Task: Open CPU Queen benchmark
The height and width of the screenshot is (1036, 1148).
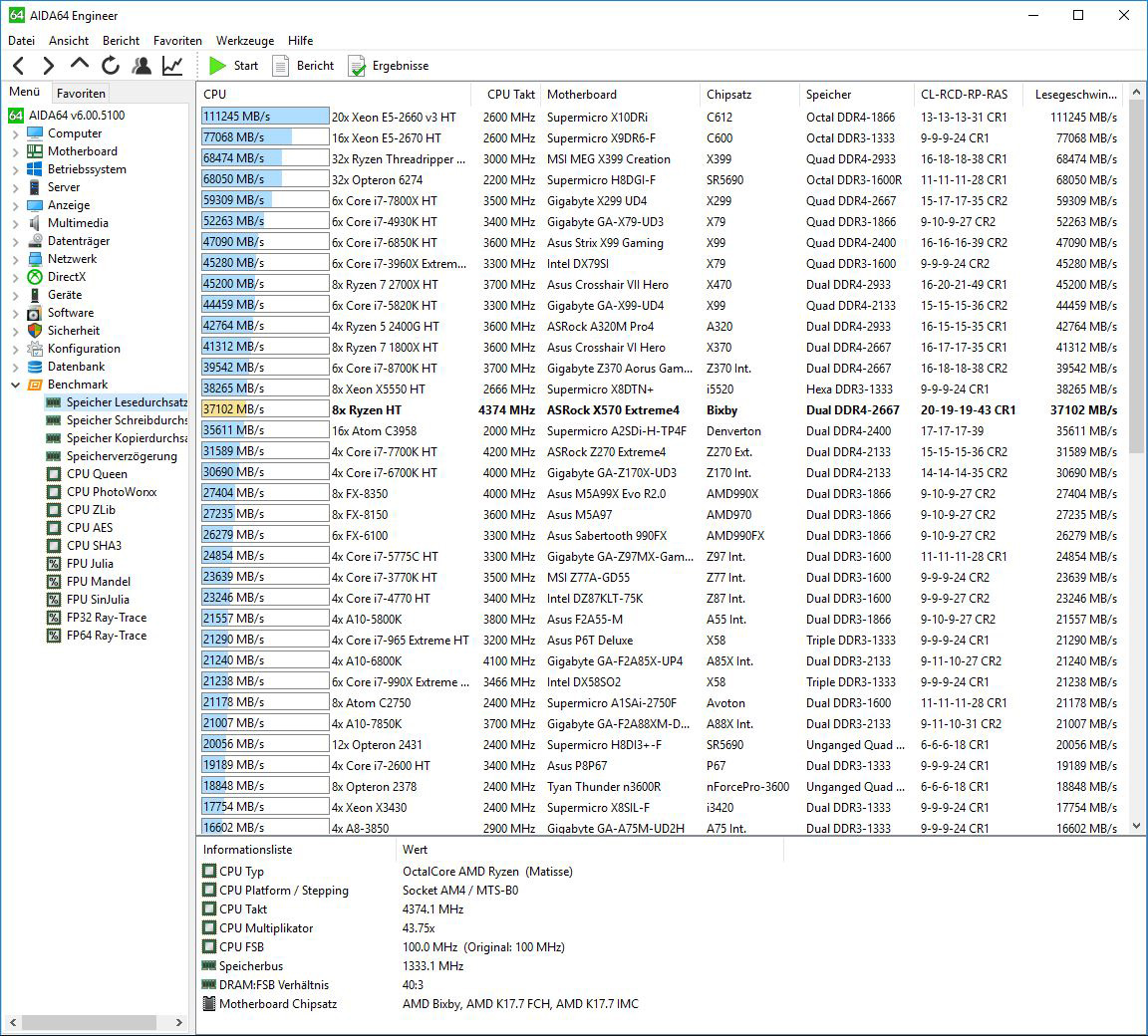Action: (x=97, y=474)
